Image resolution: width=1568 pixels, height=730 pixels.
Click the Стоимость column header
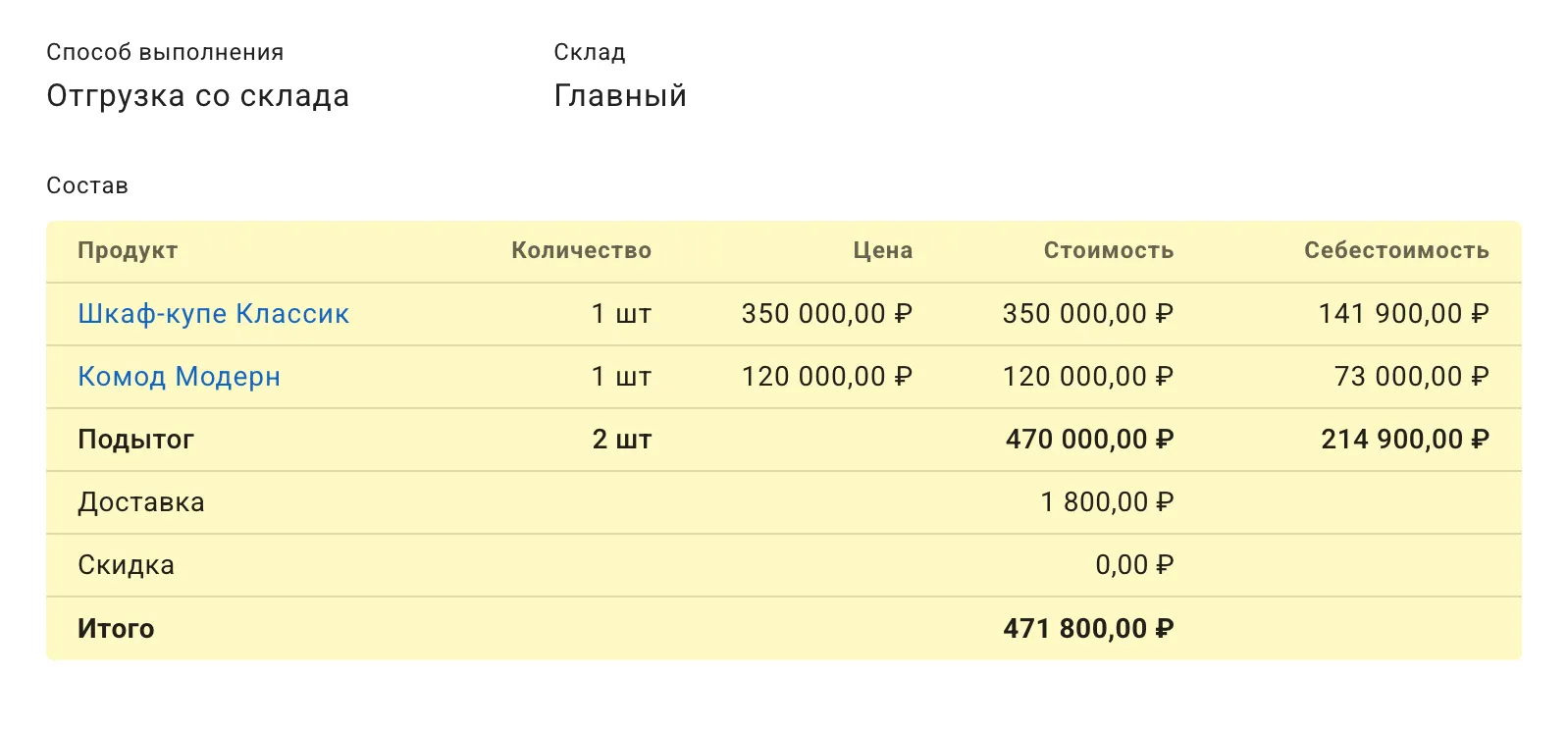(x=1106, y=250)
